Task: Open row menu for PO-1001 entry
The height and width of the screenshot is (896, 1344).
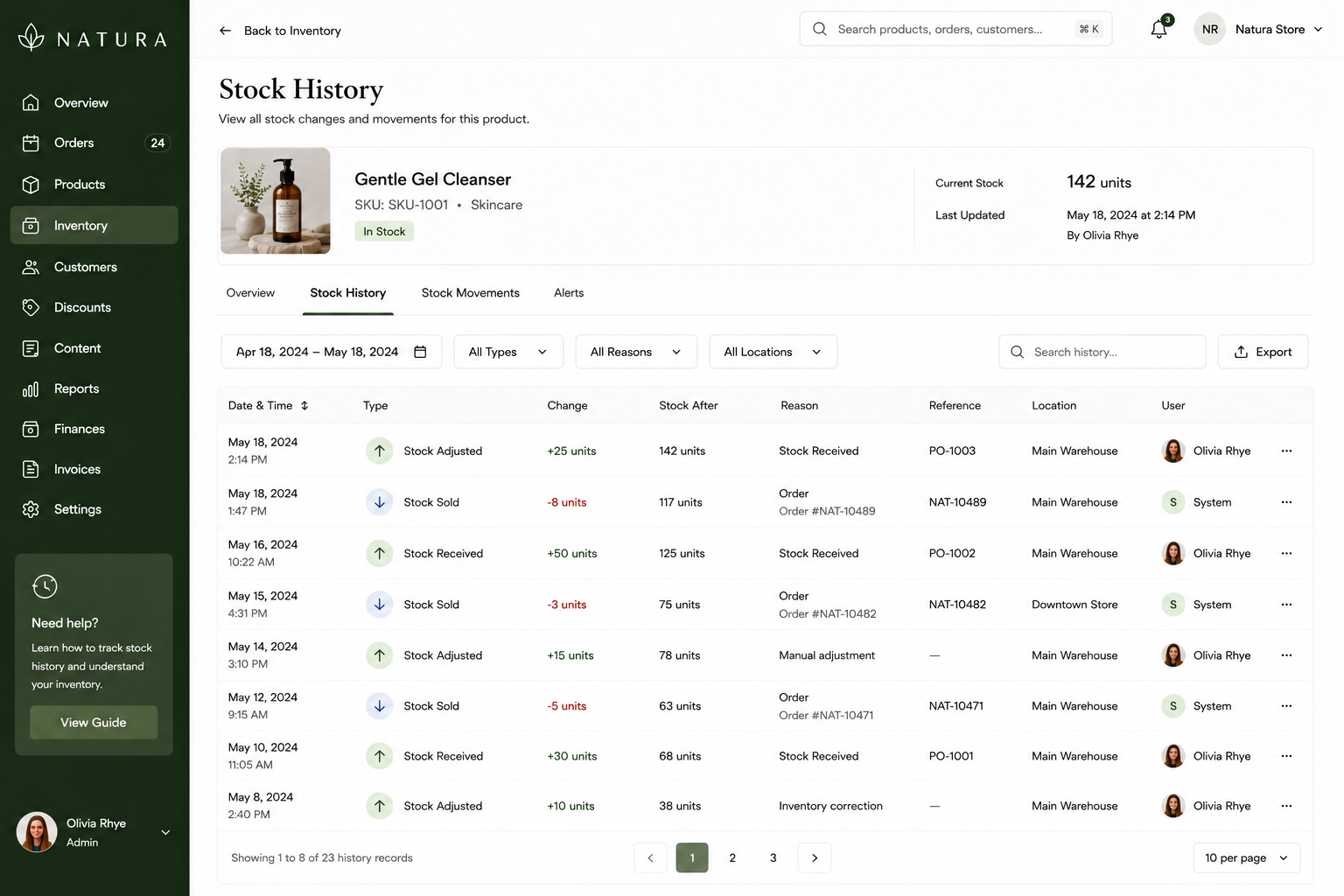Action: [1286, 756]
